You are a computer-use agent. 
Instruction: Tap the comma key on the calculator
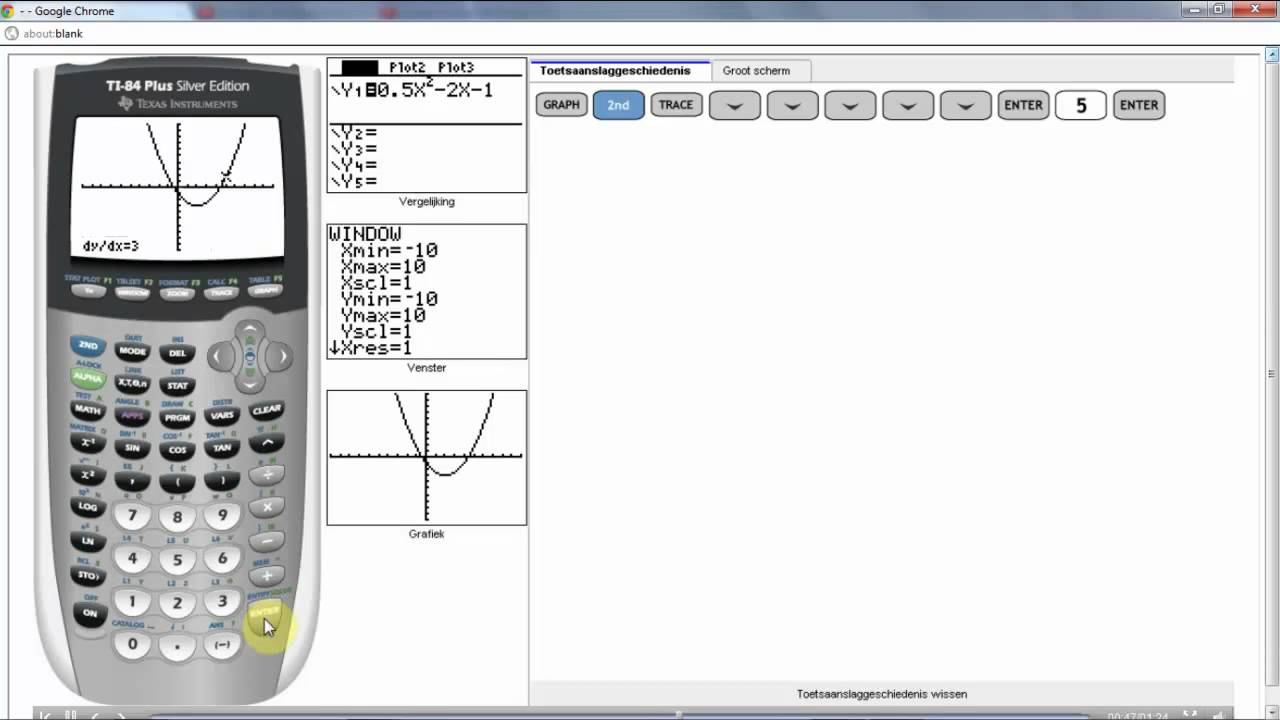[132, 481]
